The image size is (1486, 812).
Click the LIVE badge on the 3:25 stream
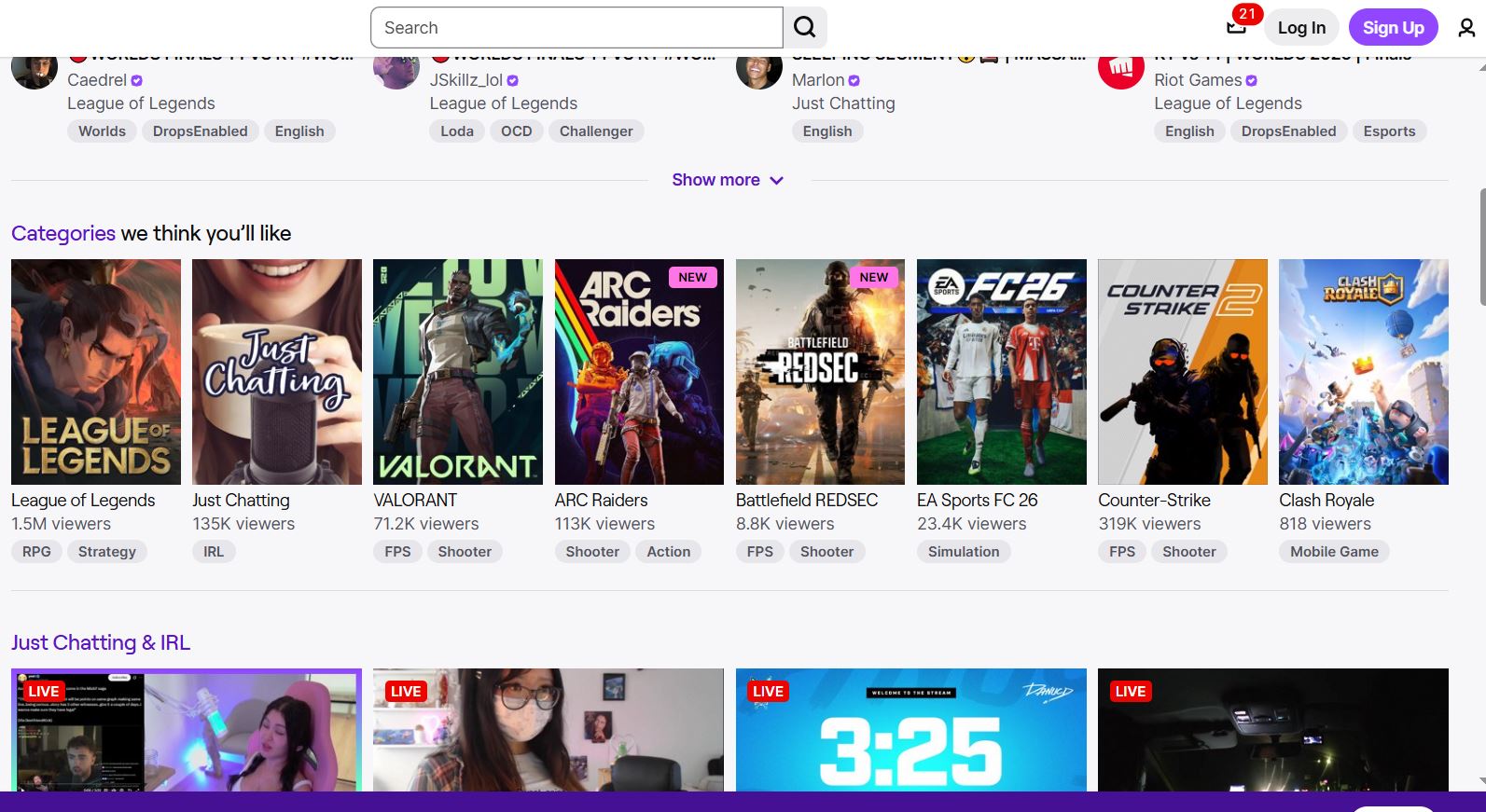click(x=768, y=691)
